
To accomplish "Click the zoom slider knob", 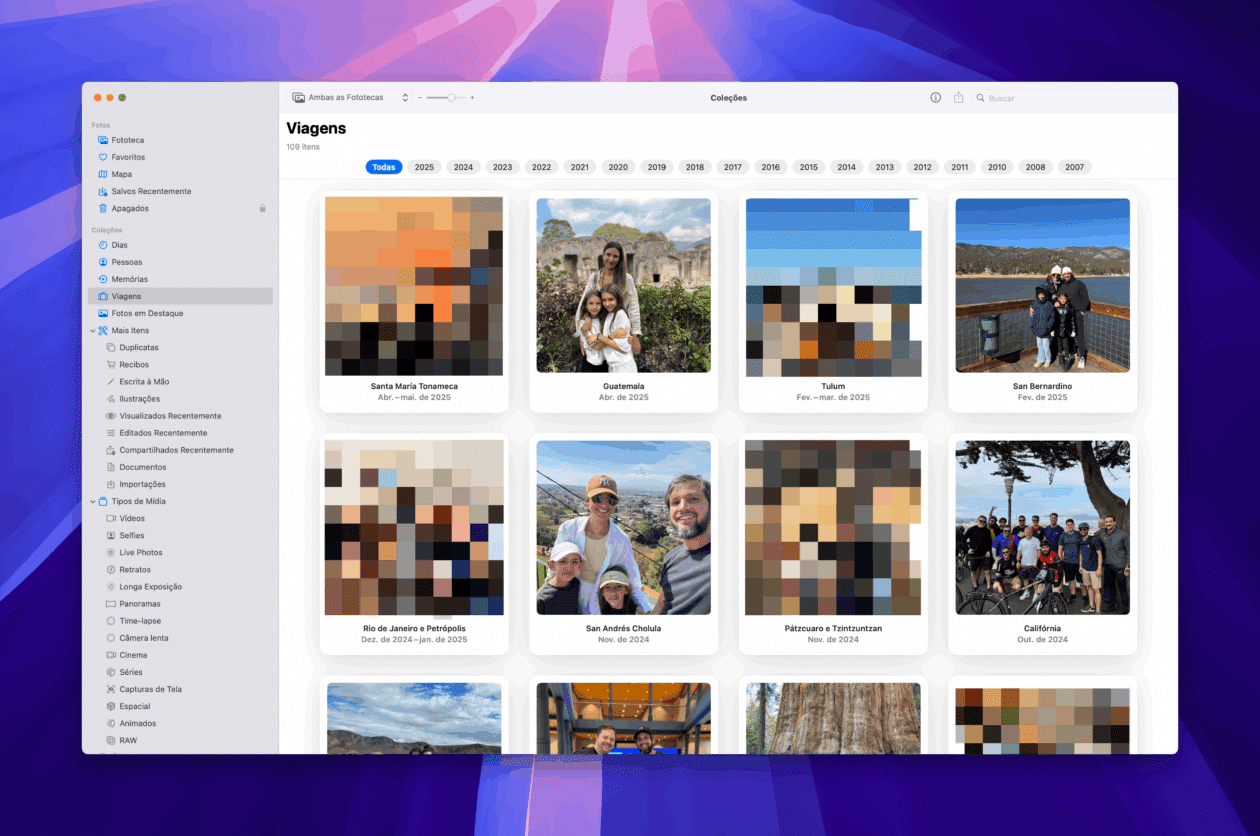I will (x=452, y=98).
